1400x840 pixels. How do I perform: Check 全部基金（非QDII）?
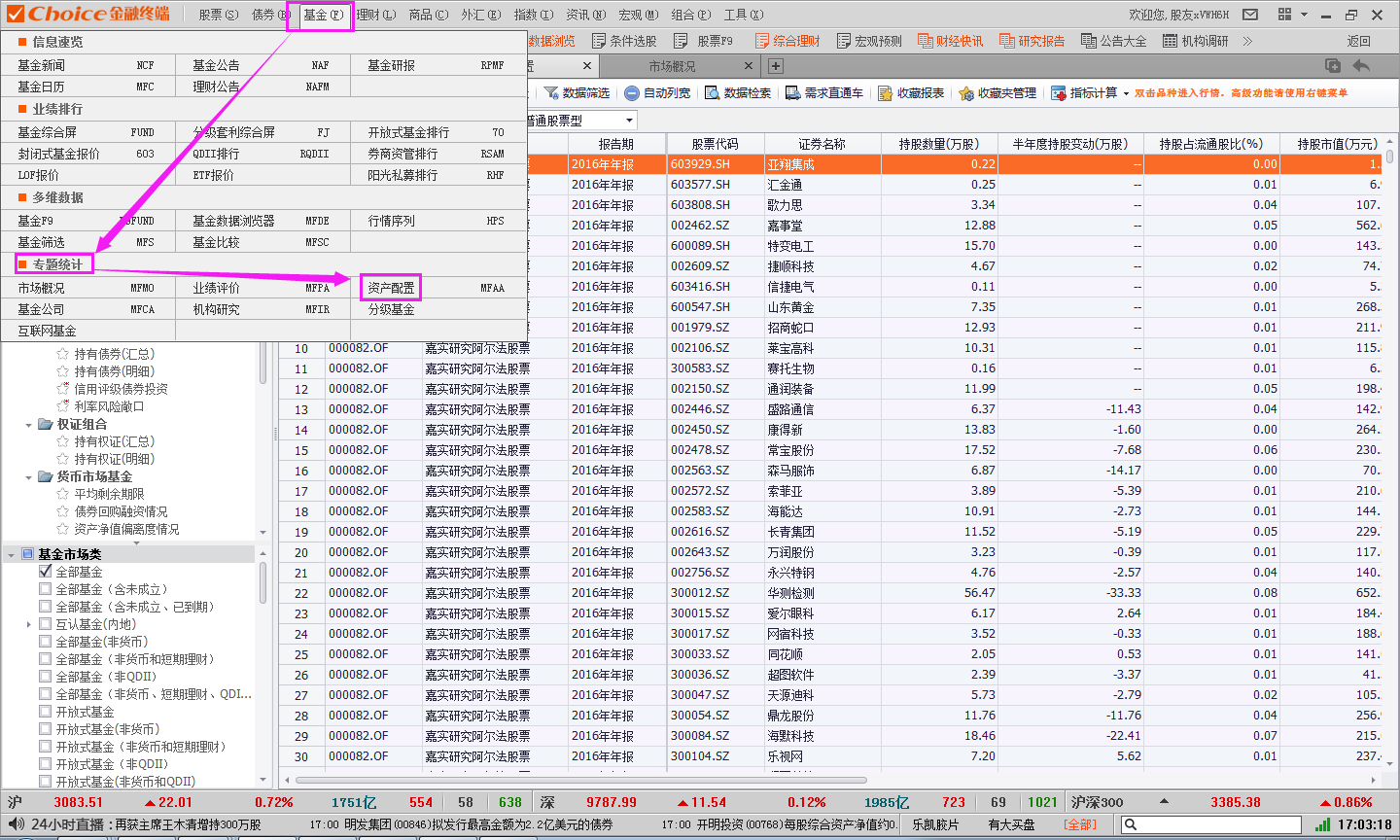(46, 677)
